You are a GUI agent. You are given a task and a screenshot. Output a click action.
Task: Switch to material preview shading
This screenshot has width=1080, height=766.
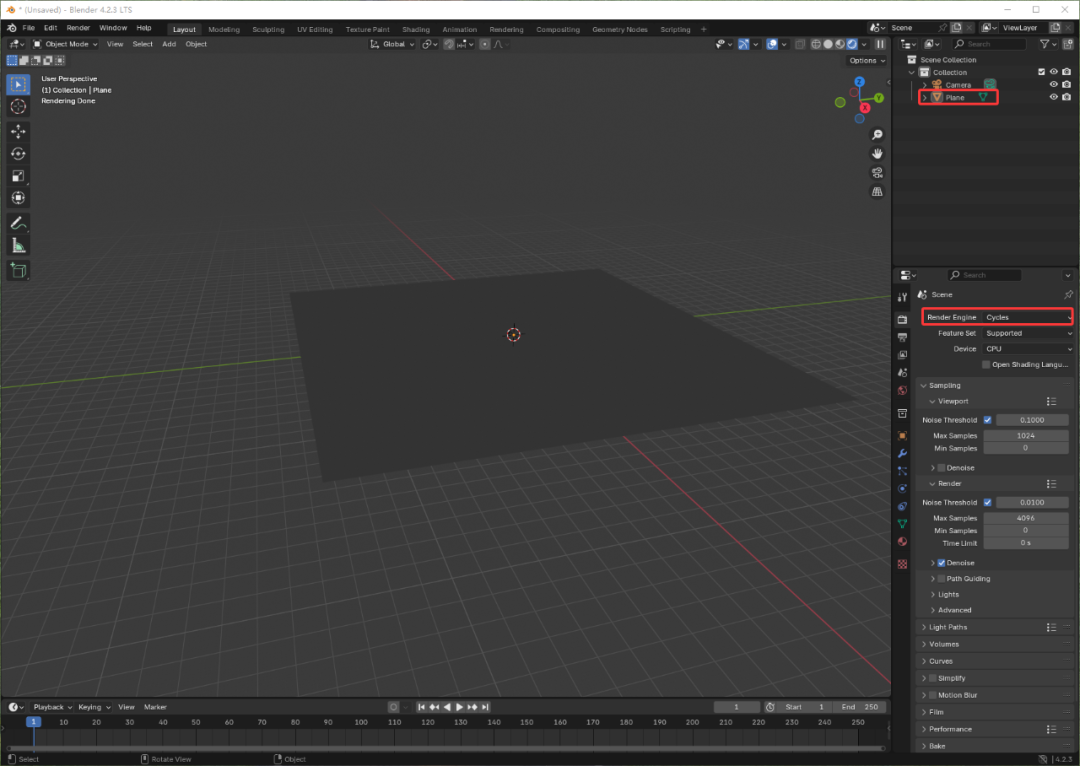coord(840,44)
